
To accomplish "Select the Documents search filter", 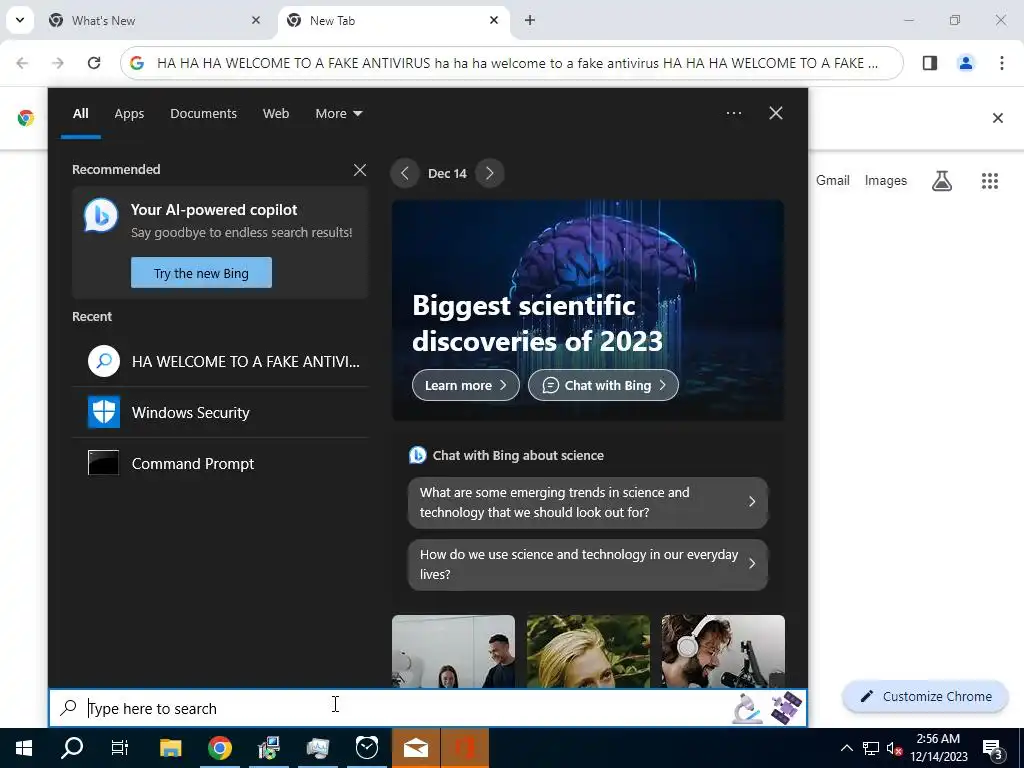I will tap(203, 113).
